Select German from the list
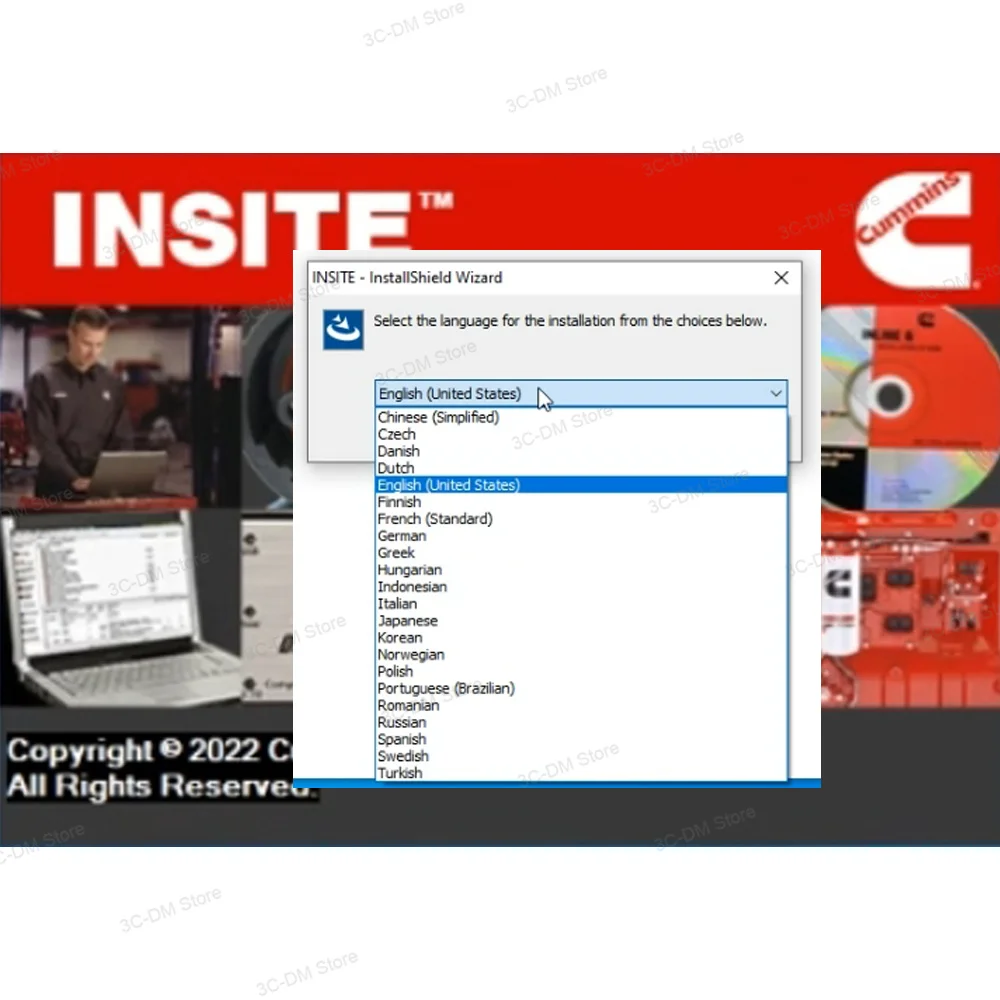The height and width of the screenshot is (1000, 1000). 581,536
